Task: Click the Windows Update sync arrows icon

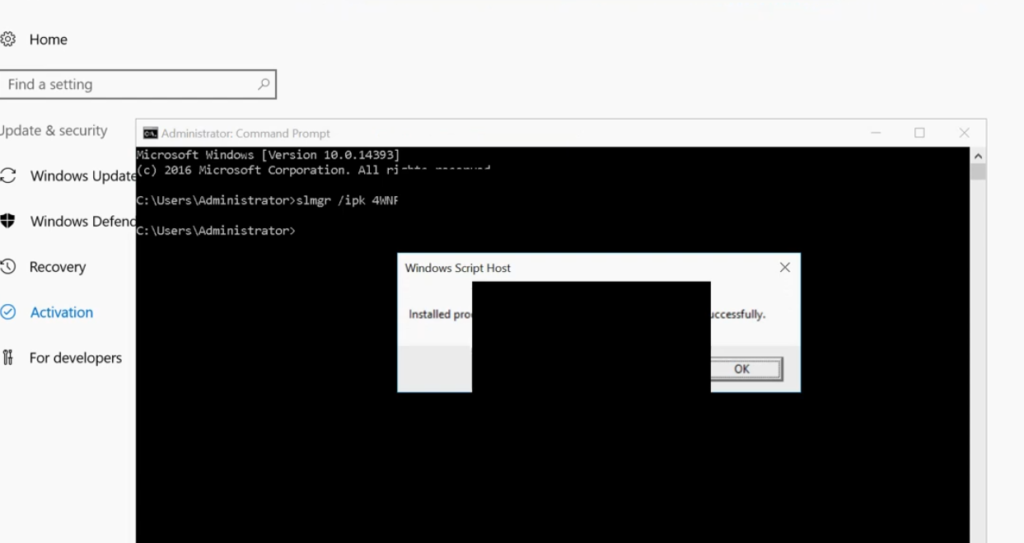Action: (x=8, y=176)
